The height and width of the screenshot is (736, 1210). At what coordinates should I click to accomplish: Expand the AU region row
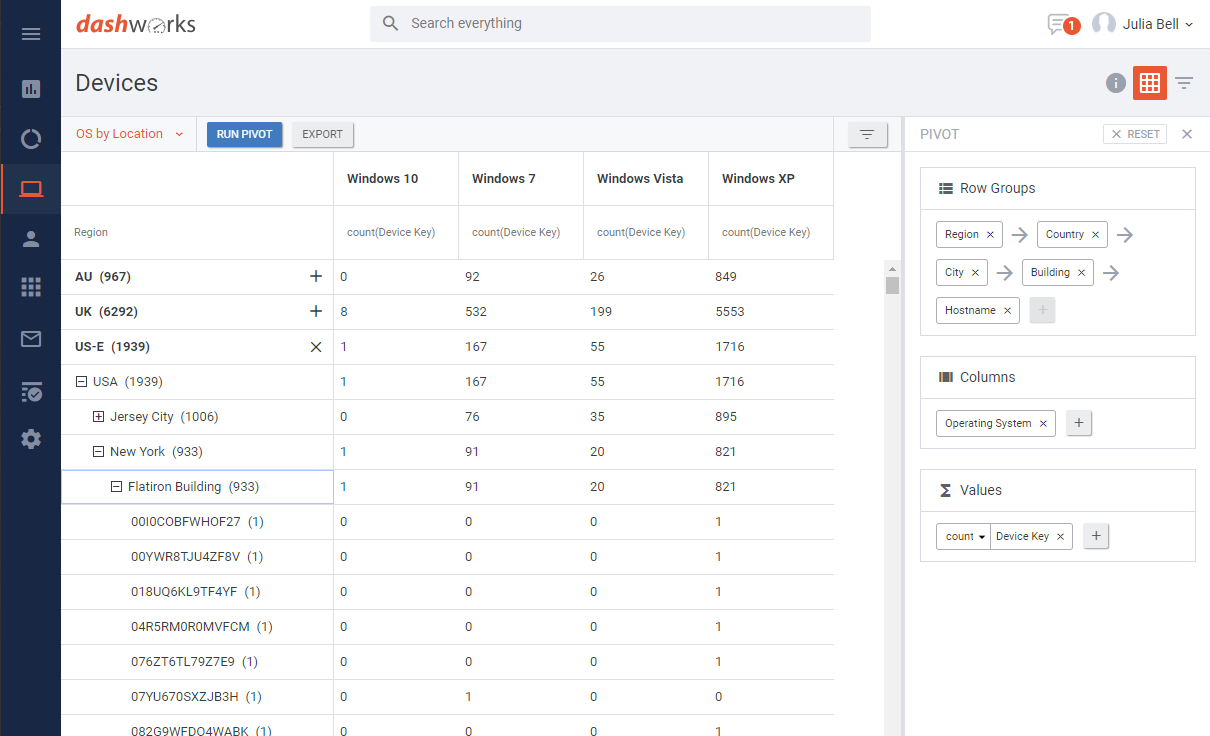coord(316,276)
